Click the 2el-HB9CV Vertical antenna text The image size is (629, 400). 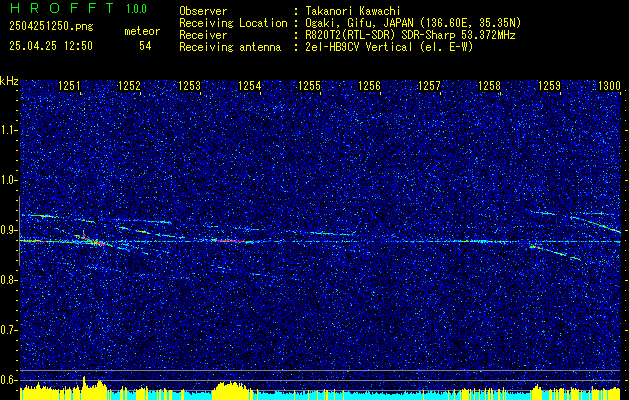coord(389,47)
